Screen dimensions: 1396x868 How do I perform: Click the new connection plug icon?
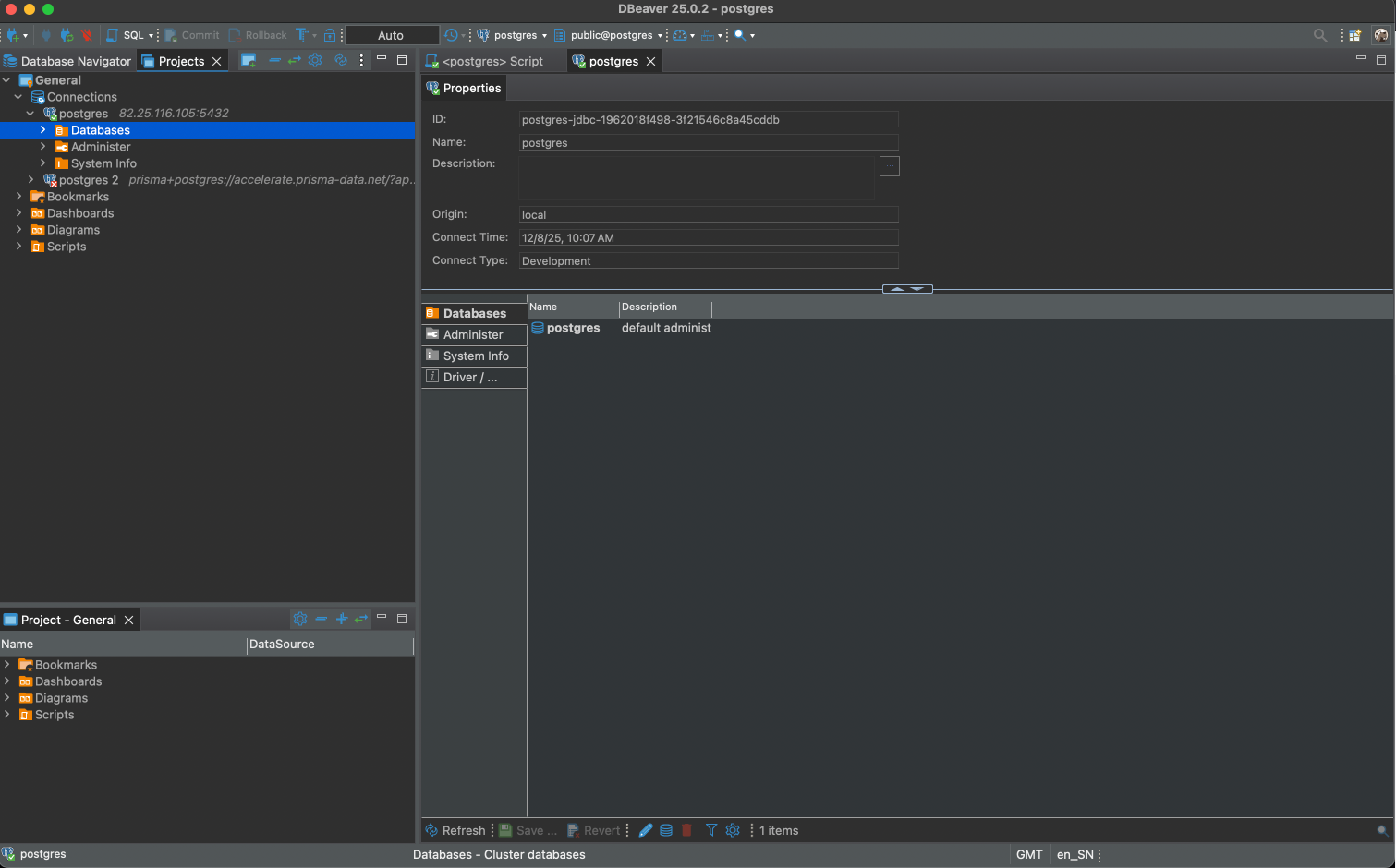[x=13, y=35]
